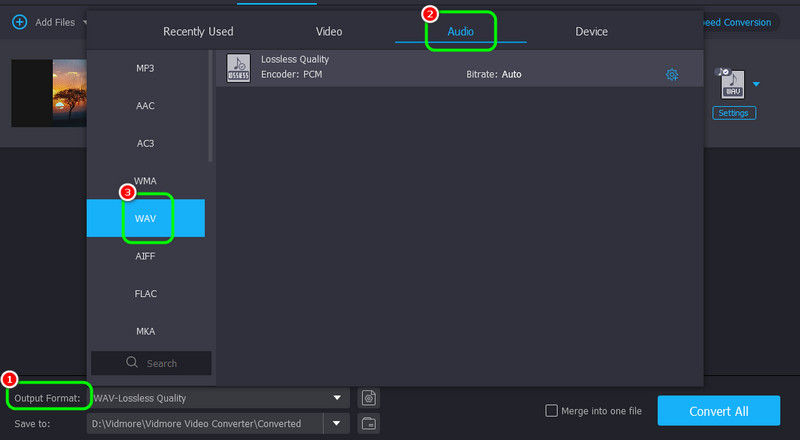Open dropdown arrow next to WAV file icon
800x440 pixels.
pyautogui.click(x=756, y=85)
